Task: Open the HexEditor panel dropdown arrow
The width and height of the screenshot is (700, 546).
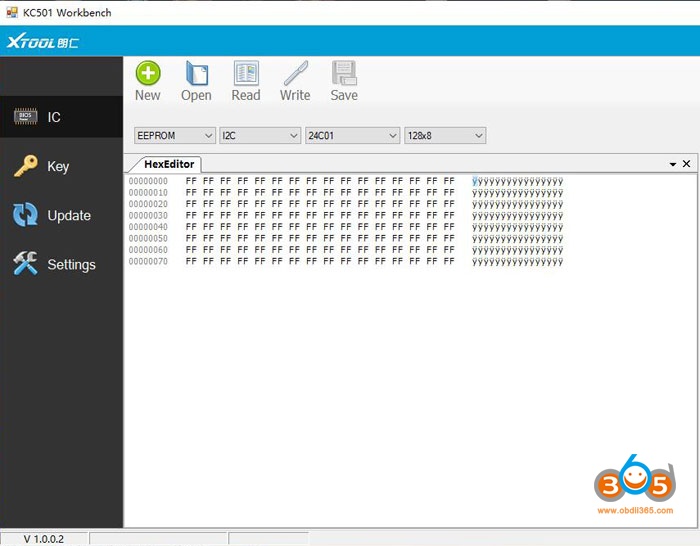Action: pos(672,164)
